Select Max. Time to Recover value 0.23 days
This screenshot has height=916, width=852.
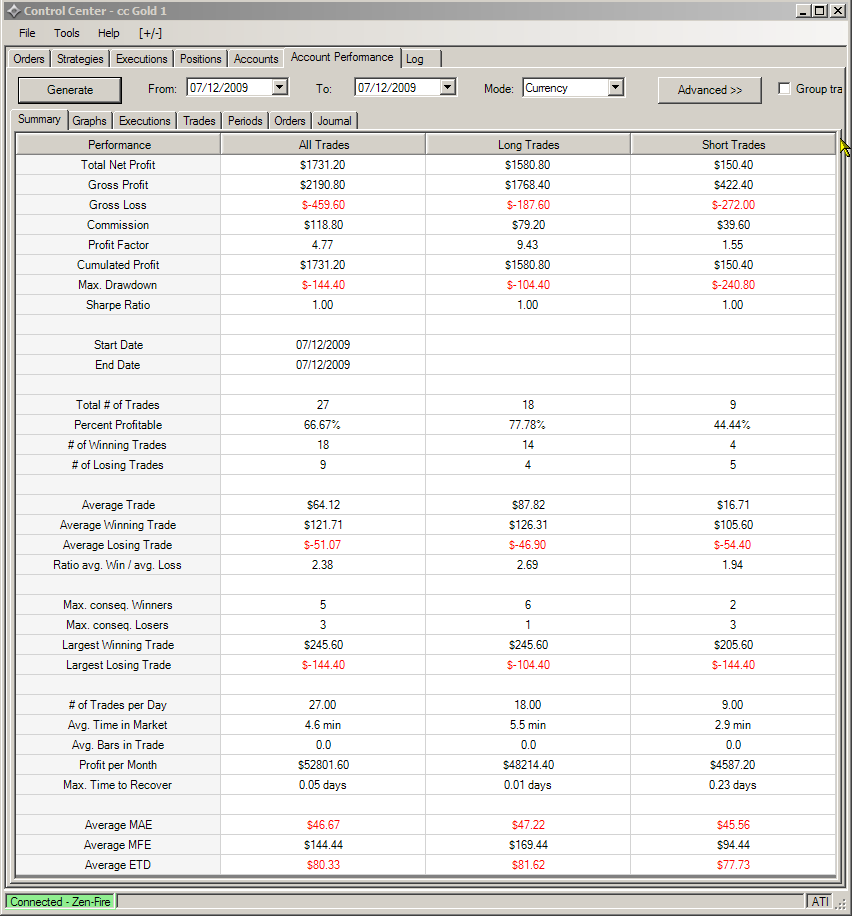tap(733, 785)
